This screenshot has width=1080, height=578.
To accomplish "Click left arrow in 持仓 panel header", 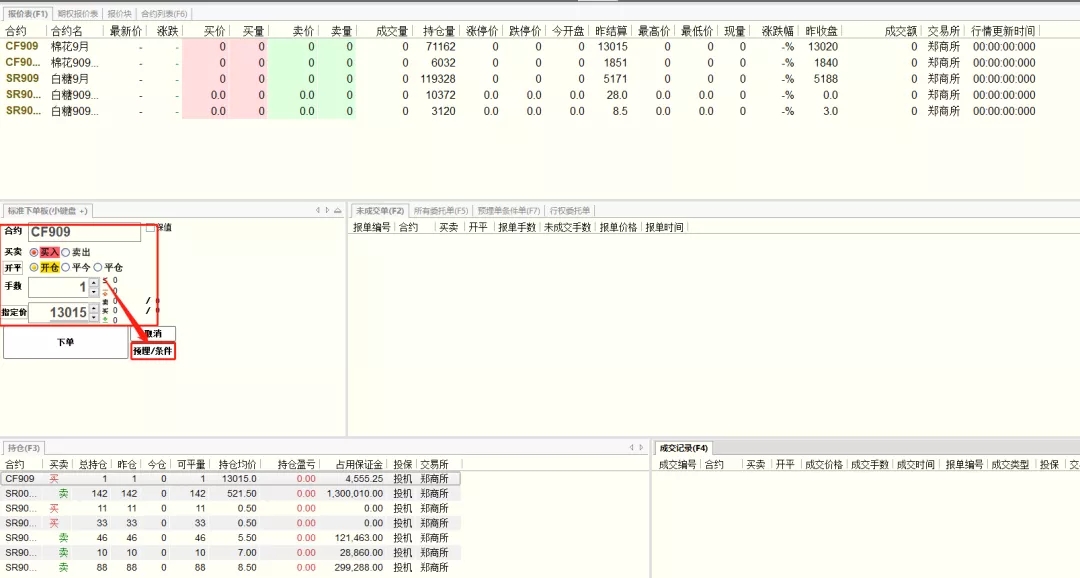I will [630, 447].
